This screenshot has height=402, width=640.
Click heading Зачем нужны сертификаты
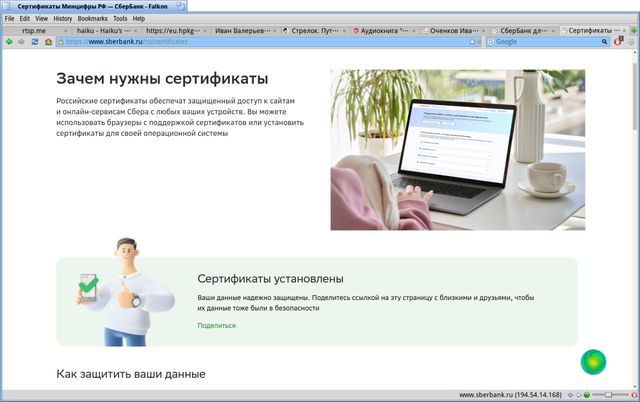(162, 78)
